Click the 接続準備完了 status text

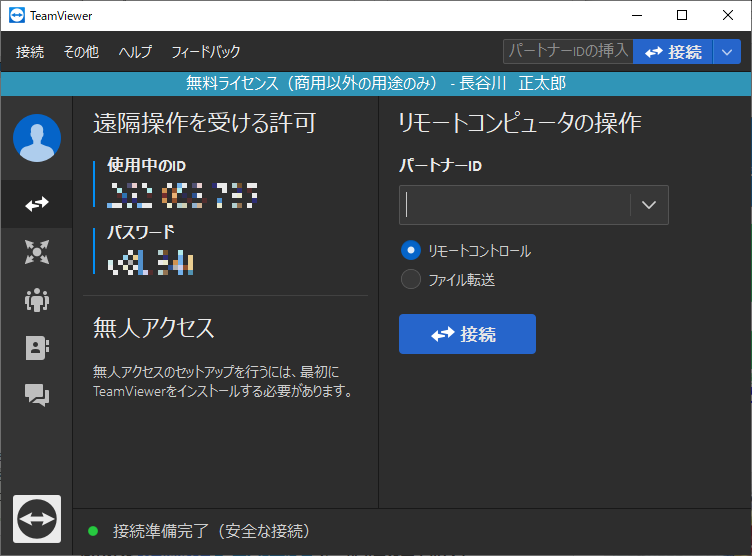[212, 531]
